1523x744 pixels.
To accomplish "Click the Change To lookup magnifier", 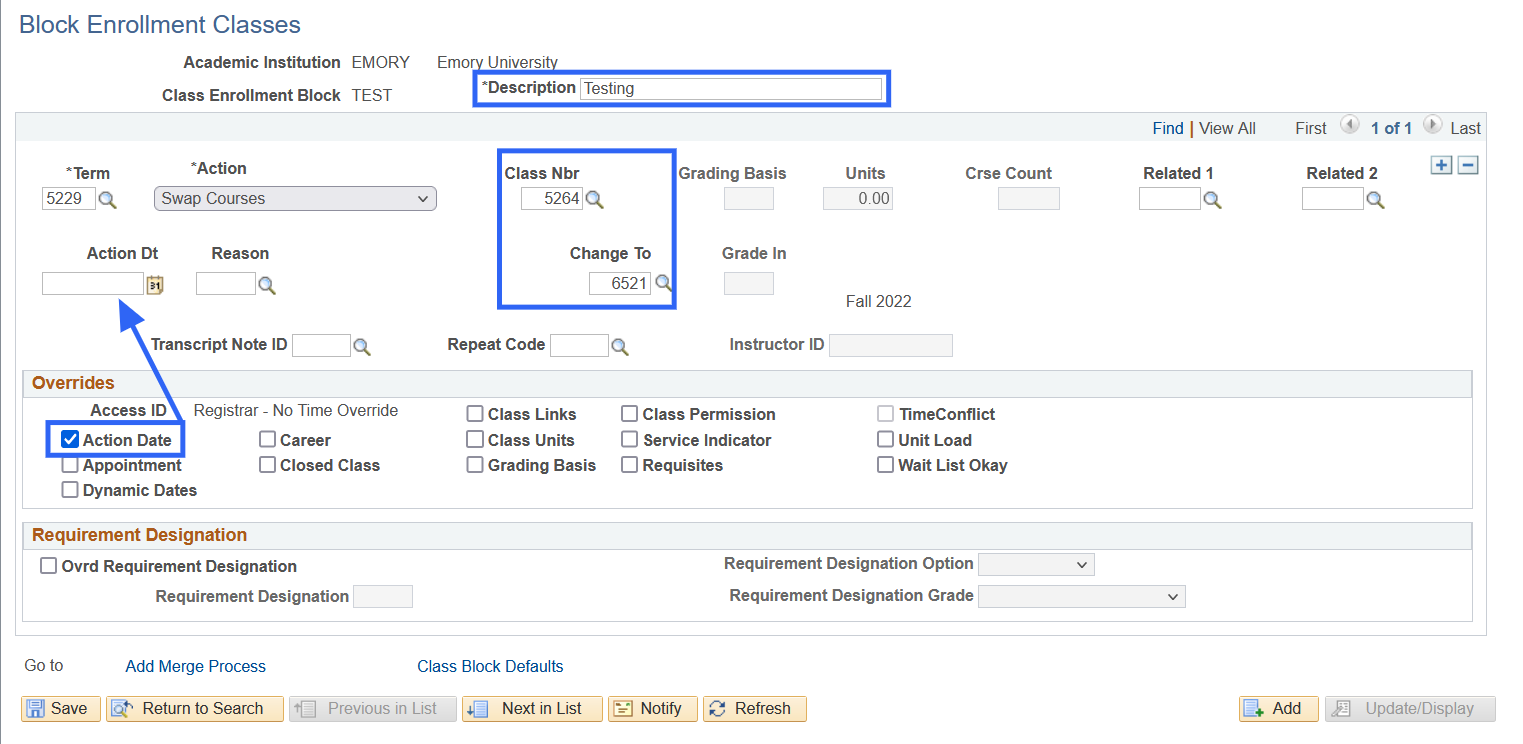I will (663, 283).
